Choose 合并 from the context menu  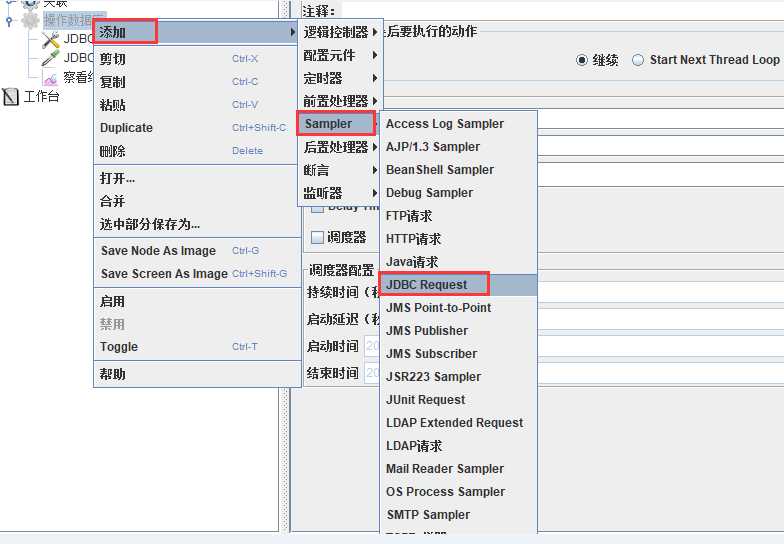pyautogui.click(x=197, y=202)
